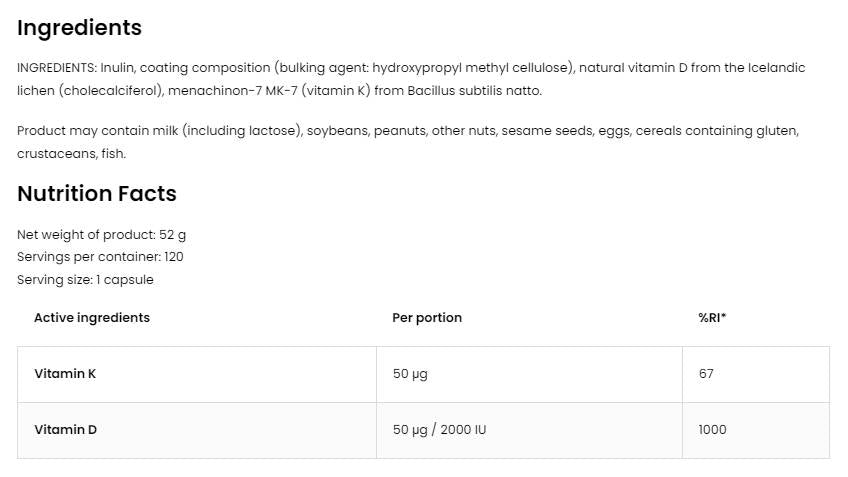Click the 67 %RI value cell

click(x=706, y=374)
